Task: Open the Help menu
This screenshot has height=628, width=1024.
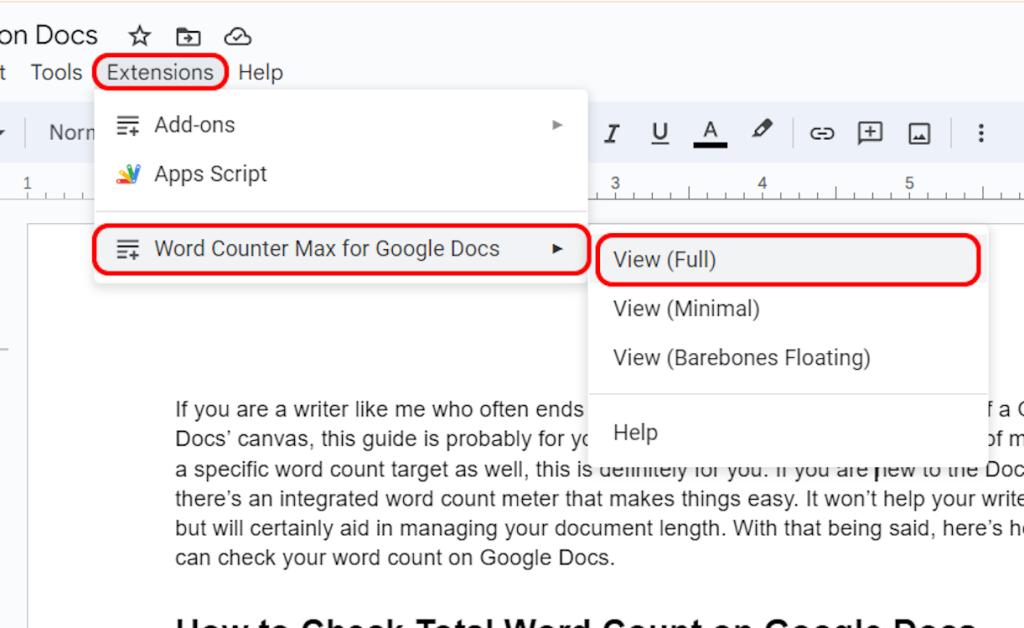Action: [x=261, y=71]
